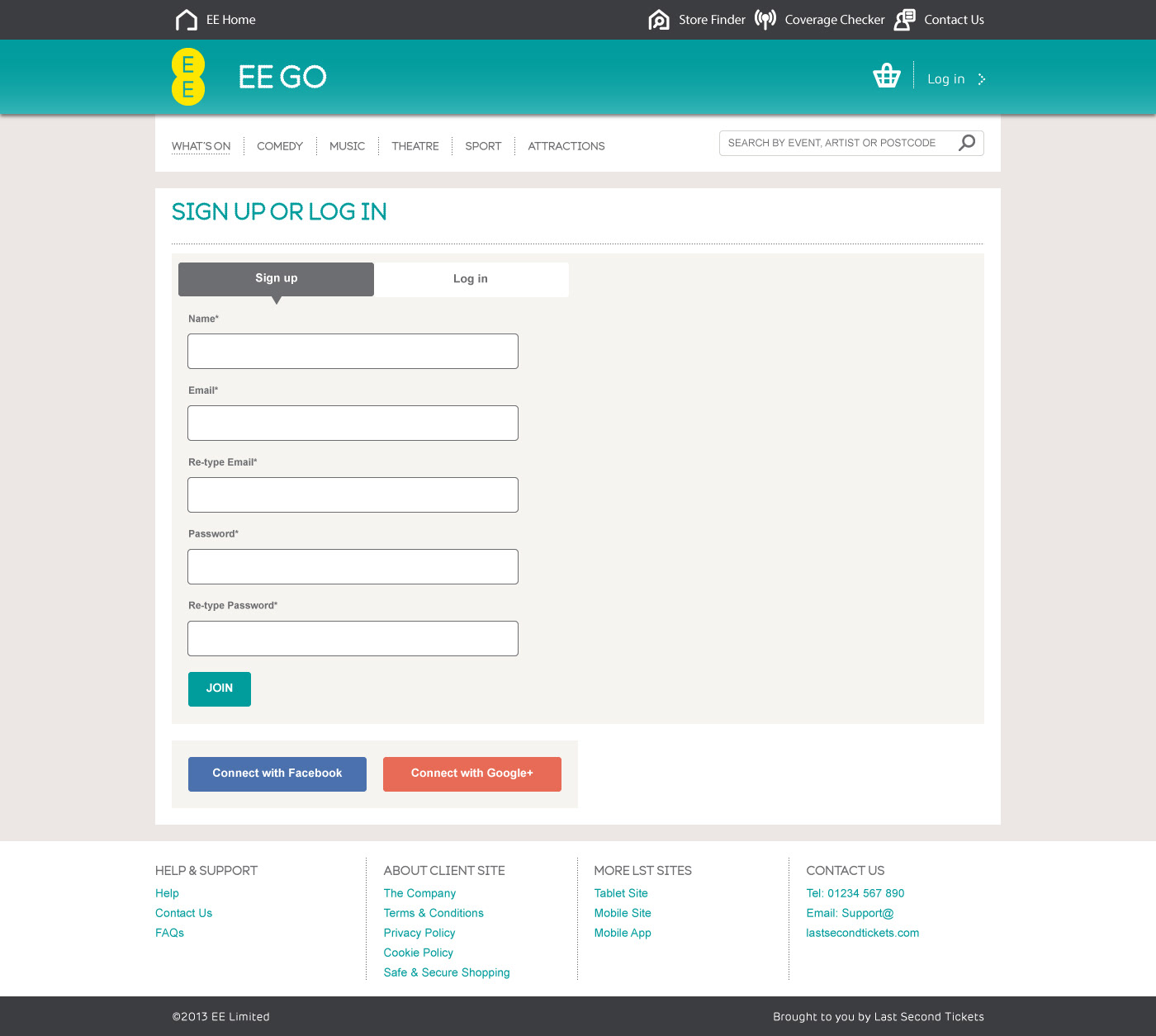1156x1036 pixels.
Task: Click the Name input field
Action: click(353, 351)
